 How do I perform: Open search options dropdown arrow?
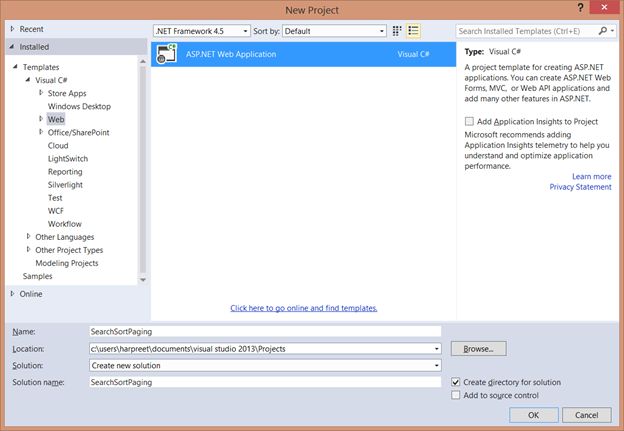point(612,31)
